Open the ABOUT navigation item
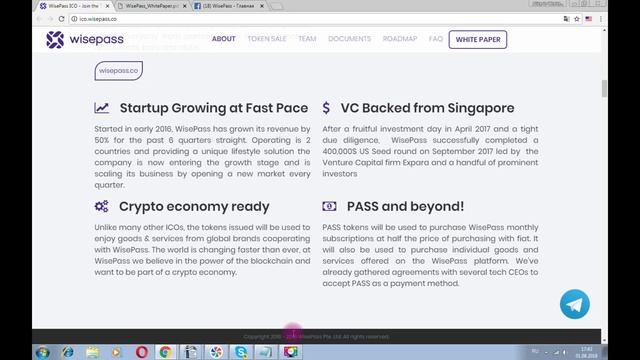 coord(224,39)
